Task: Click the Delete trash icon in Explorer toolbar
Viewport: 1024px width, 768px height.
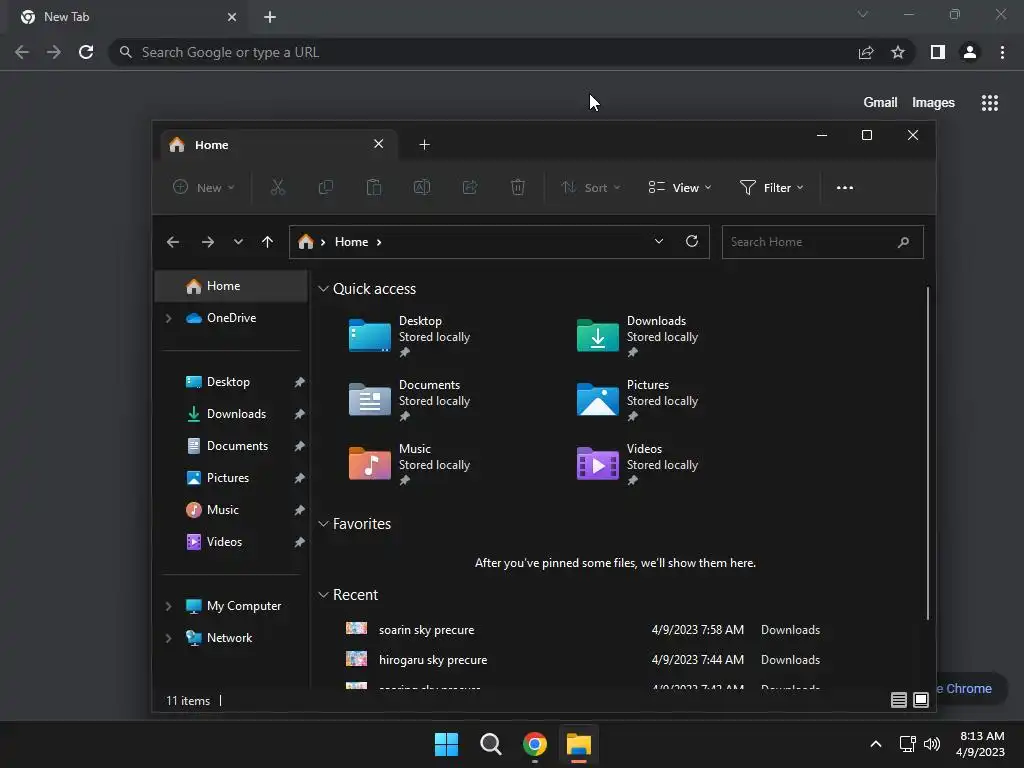Action: pos(517,187)
